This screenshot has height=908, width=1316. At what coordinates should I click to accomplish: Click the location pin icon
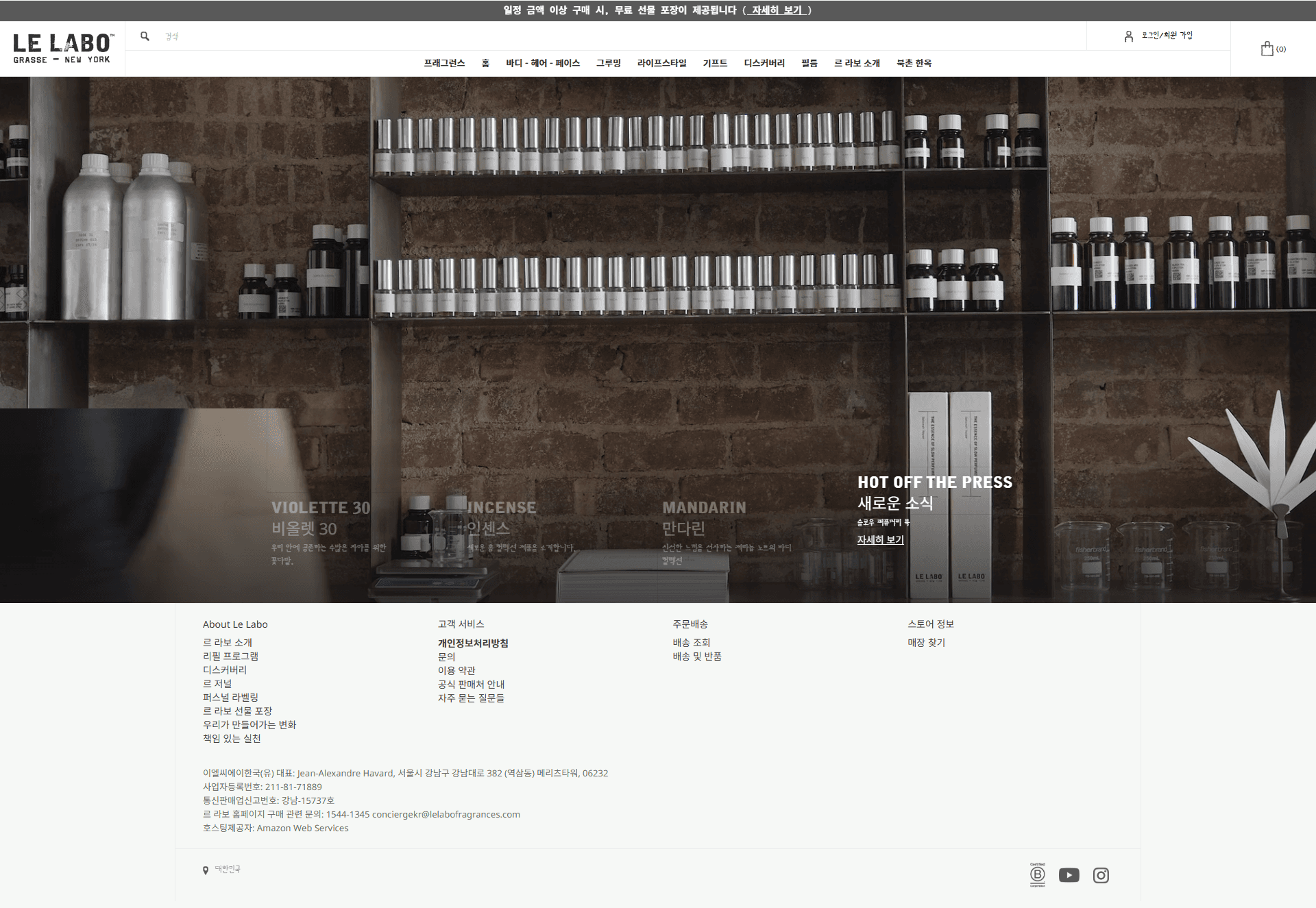[x=205, y=870]
